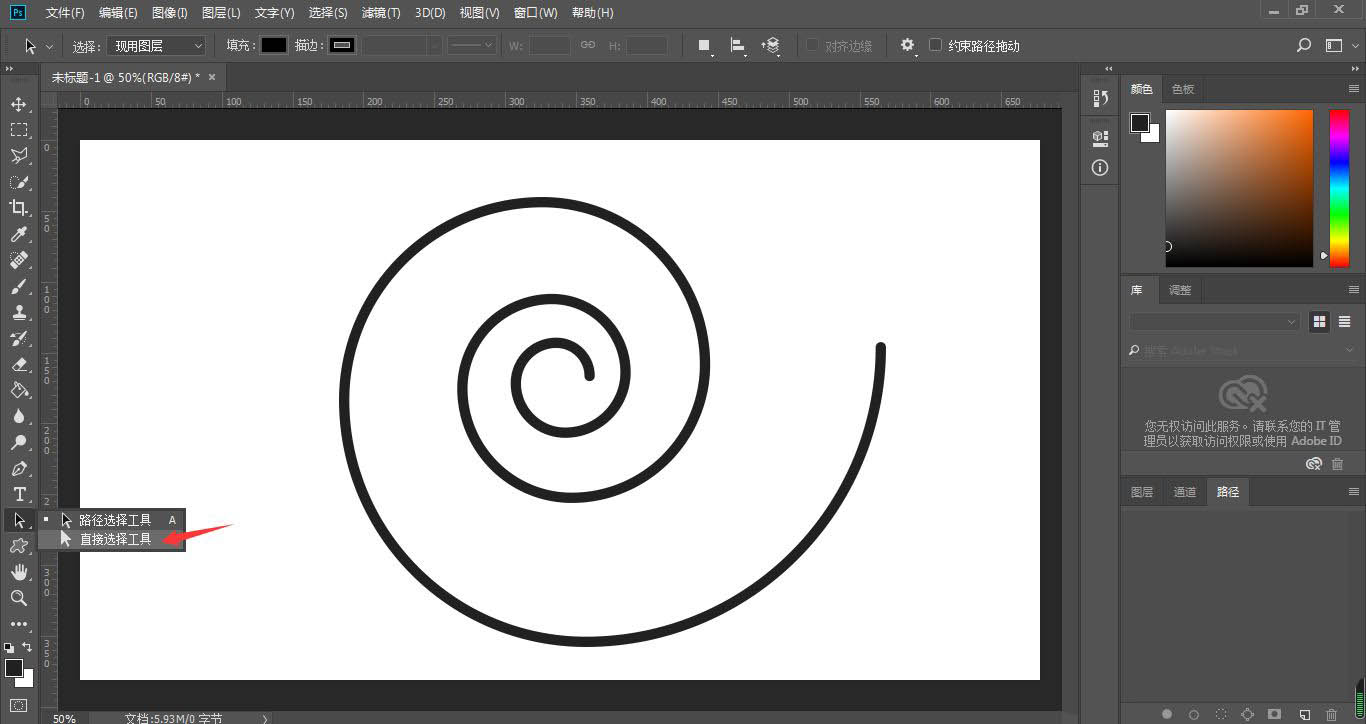This screenshot has height=724, width=1366.
Task: Switch to the 通道 tab
Action: tap(1184, 492)
